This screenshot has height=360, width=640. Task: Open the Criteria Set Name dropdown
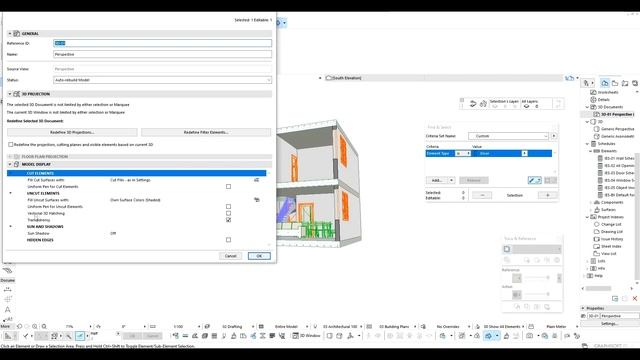click(508, 136)
